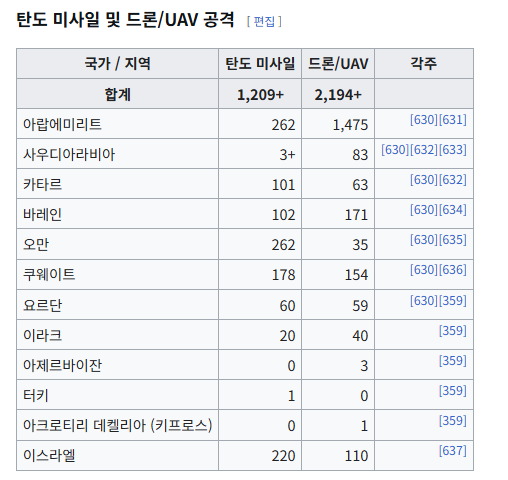Click the country name 요르단
This screenshot has width=508, height=480.
tap(42, 305)
